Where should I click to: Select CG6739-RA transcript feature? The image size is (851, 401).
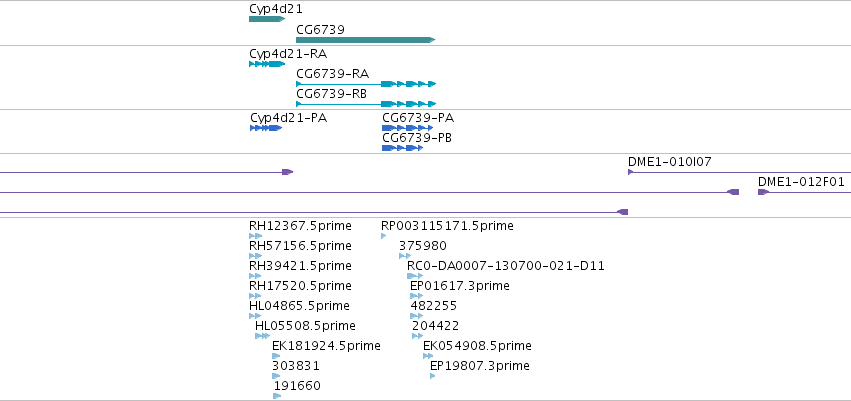366,84
